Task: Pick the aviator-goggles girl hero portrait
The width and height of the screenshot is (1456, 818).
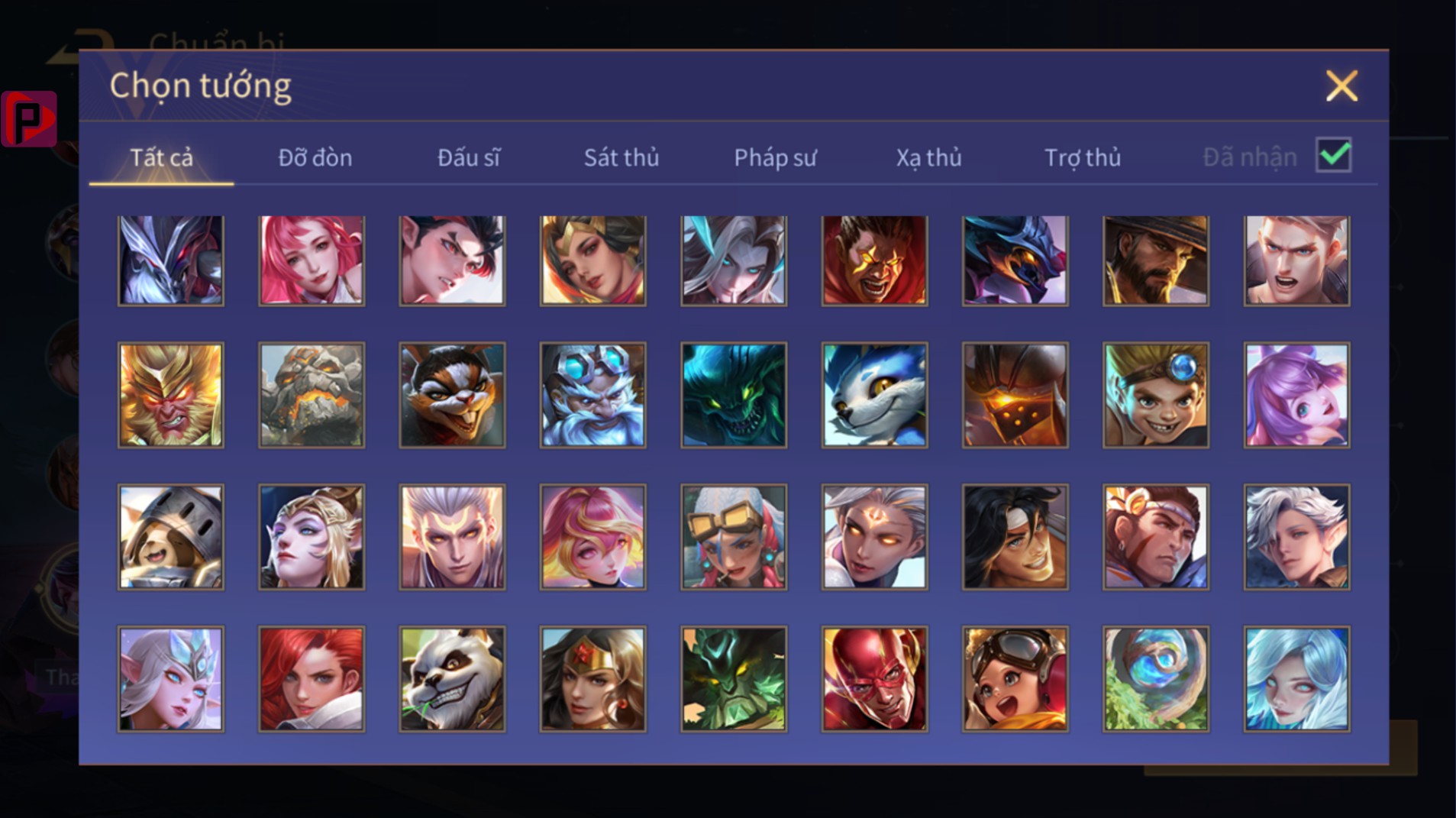Action: (1015, 679)
